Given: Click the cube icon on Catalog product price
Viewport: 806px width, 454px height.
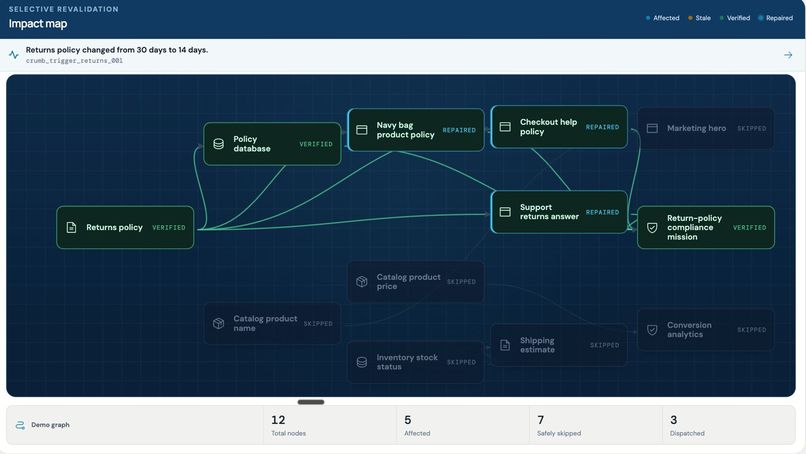Looking at the screenshot, I should pyautogui.click(x=362, y=281).
